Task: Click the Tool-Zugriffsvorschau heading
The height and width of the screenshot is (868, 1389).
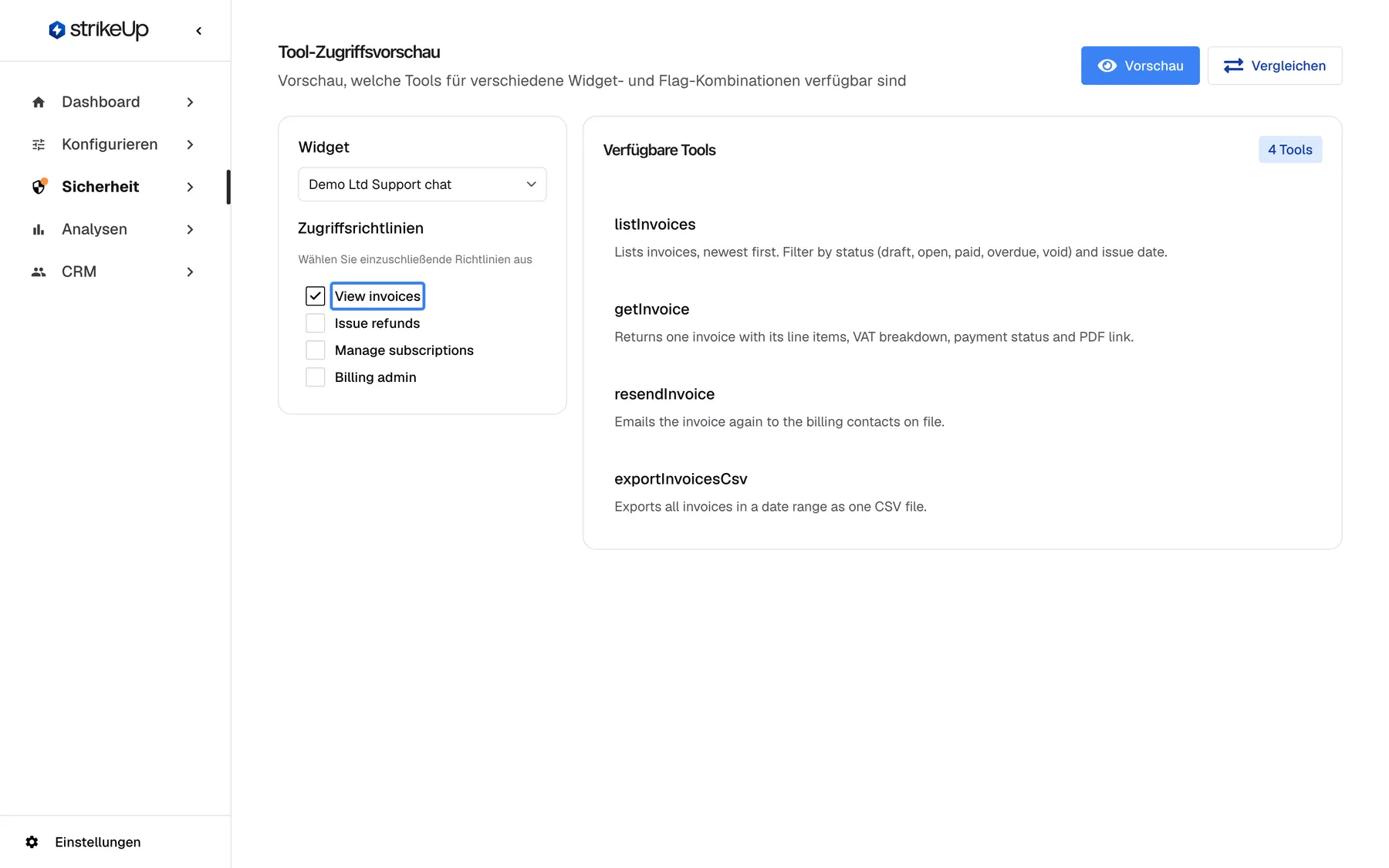Action: 359,52
